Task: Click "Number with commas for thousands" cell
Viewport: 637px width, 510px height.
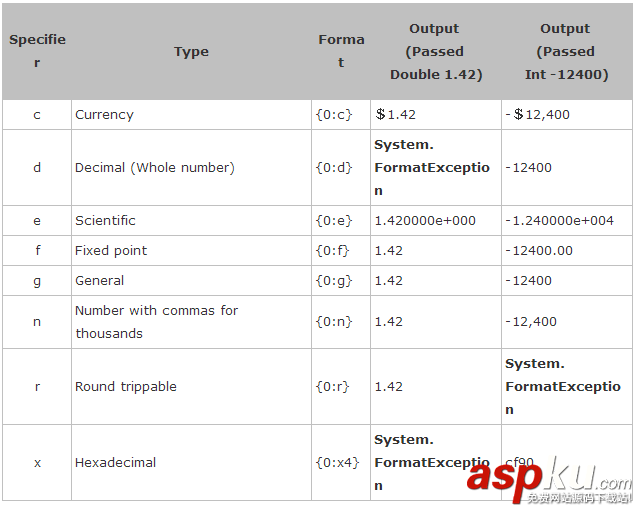Action: (156, 322)
